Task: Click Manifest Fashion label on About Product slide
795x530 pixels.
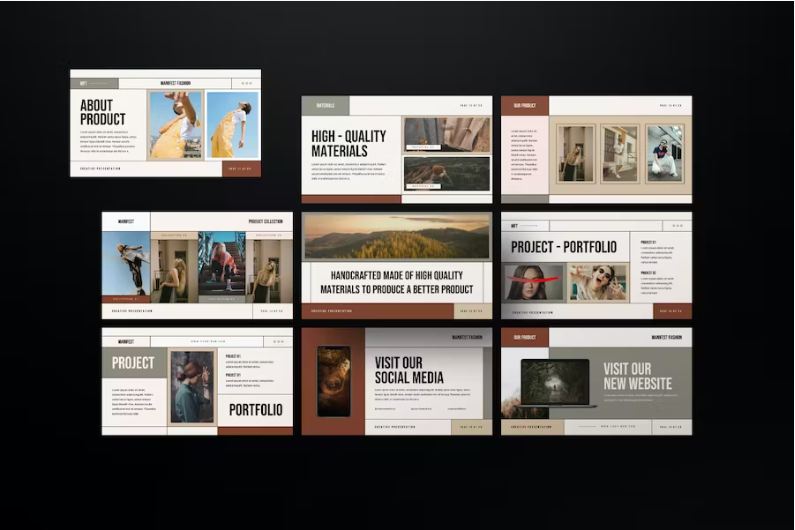Action: (175, 83)
